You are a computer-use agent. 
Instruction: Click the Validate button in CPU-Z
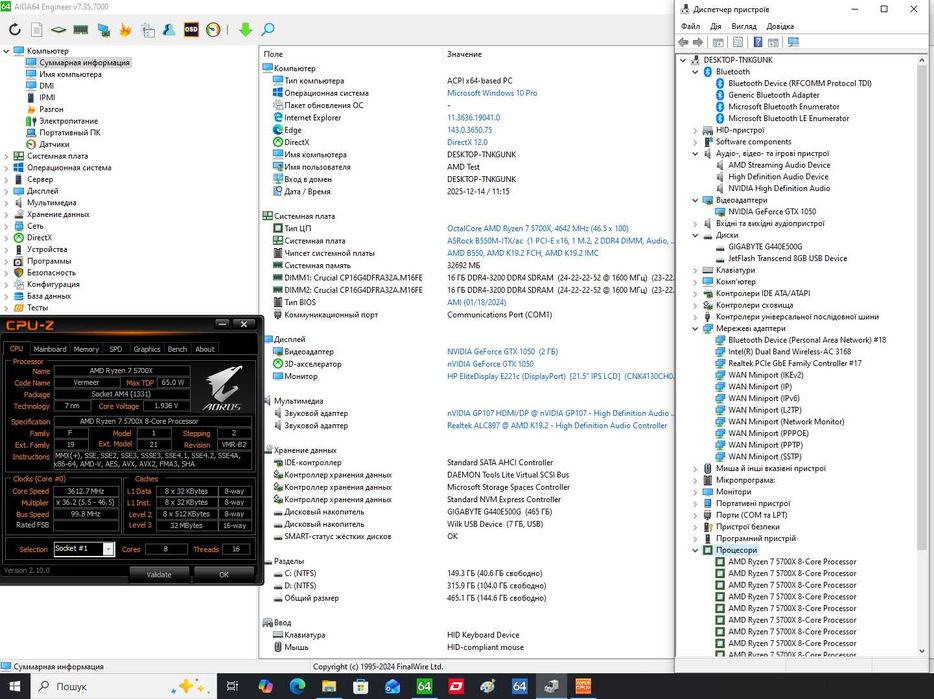(159, 574)
